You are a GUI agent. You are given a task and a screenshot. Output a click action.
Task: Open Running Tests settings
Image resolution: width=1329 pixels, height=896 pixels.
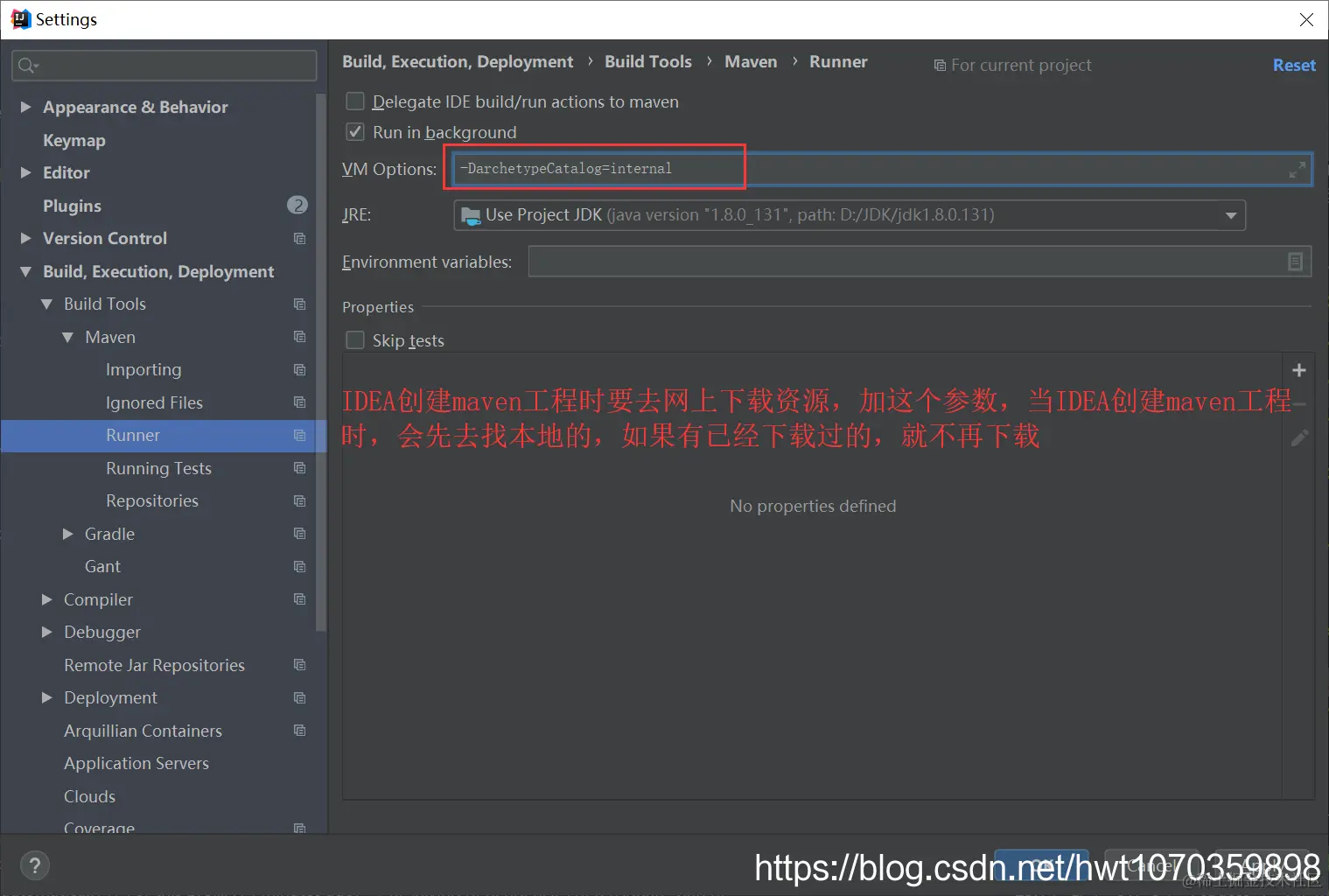coord(158,468)
